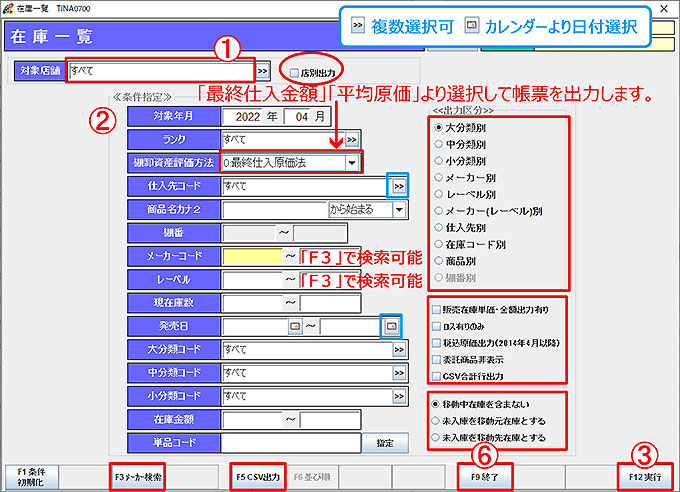680x492 pixels.
Task: Open calendar for 発売日 start date
Action: coord(295,326)
